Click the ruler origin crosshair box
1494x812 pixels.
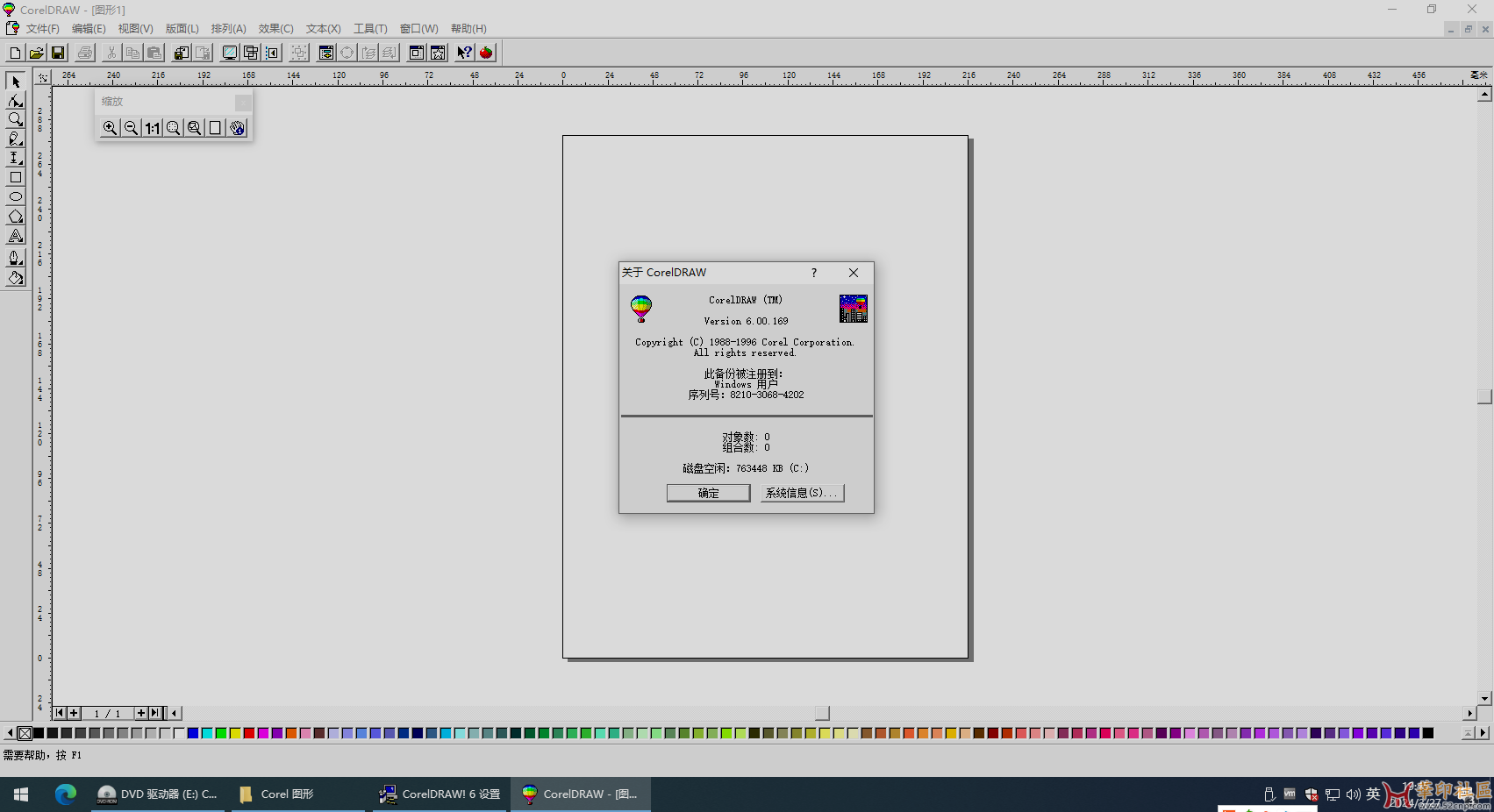click(x=43, y=77)
